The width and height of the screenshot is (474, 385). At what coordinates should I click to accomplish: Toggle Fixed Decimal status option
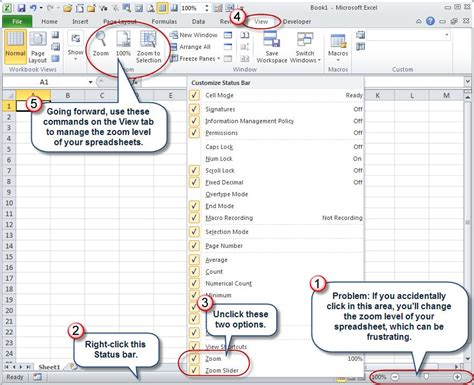click(x=276, y=182)
